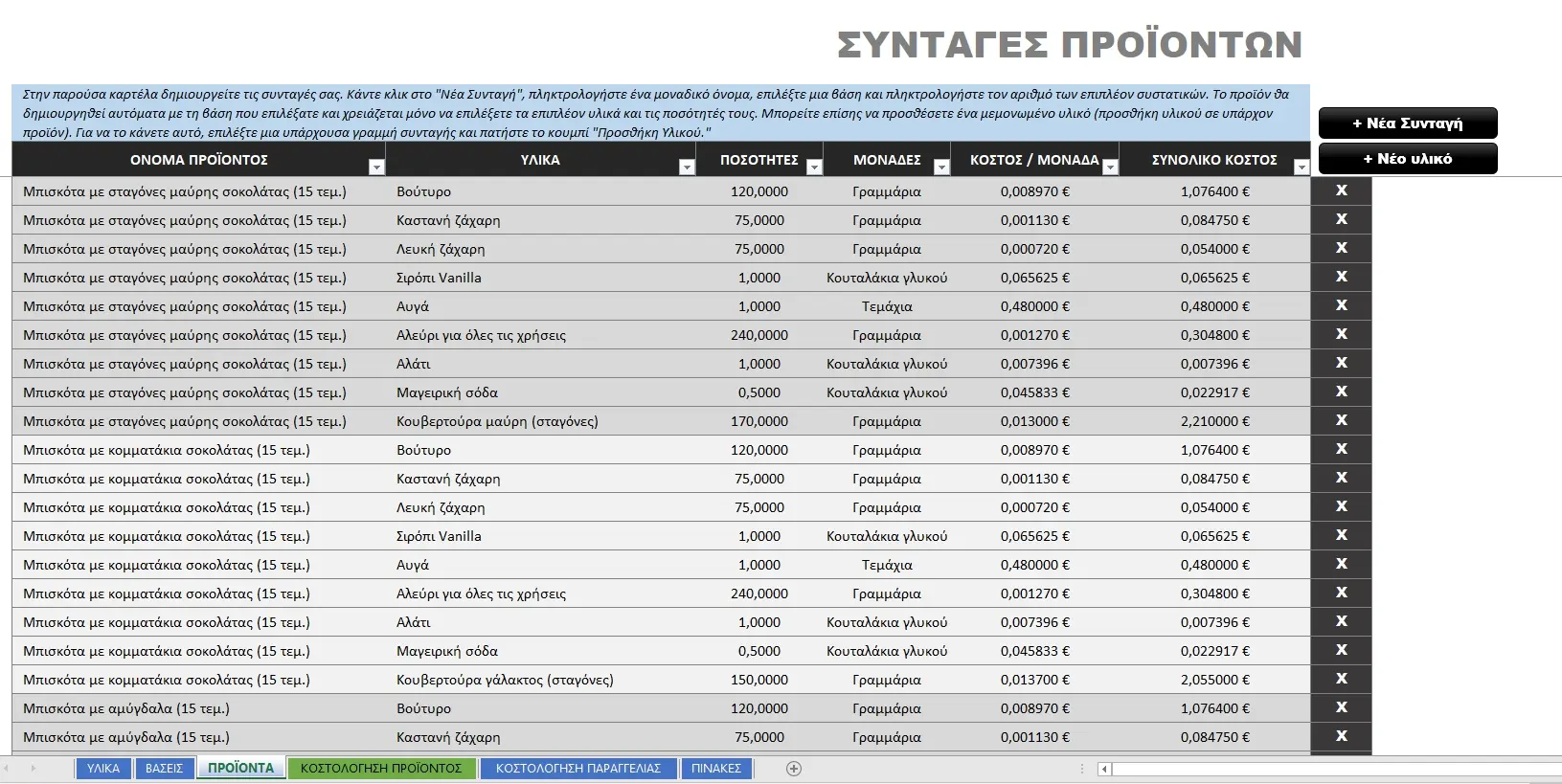Click the horizontal scrollbar left arrow

[1104, 769]
